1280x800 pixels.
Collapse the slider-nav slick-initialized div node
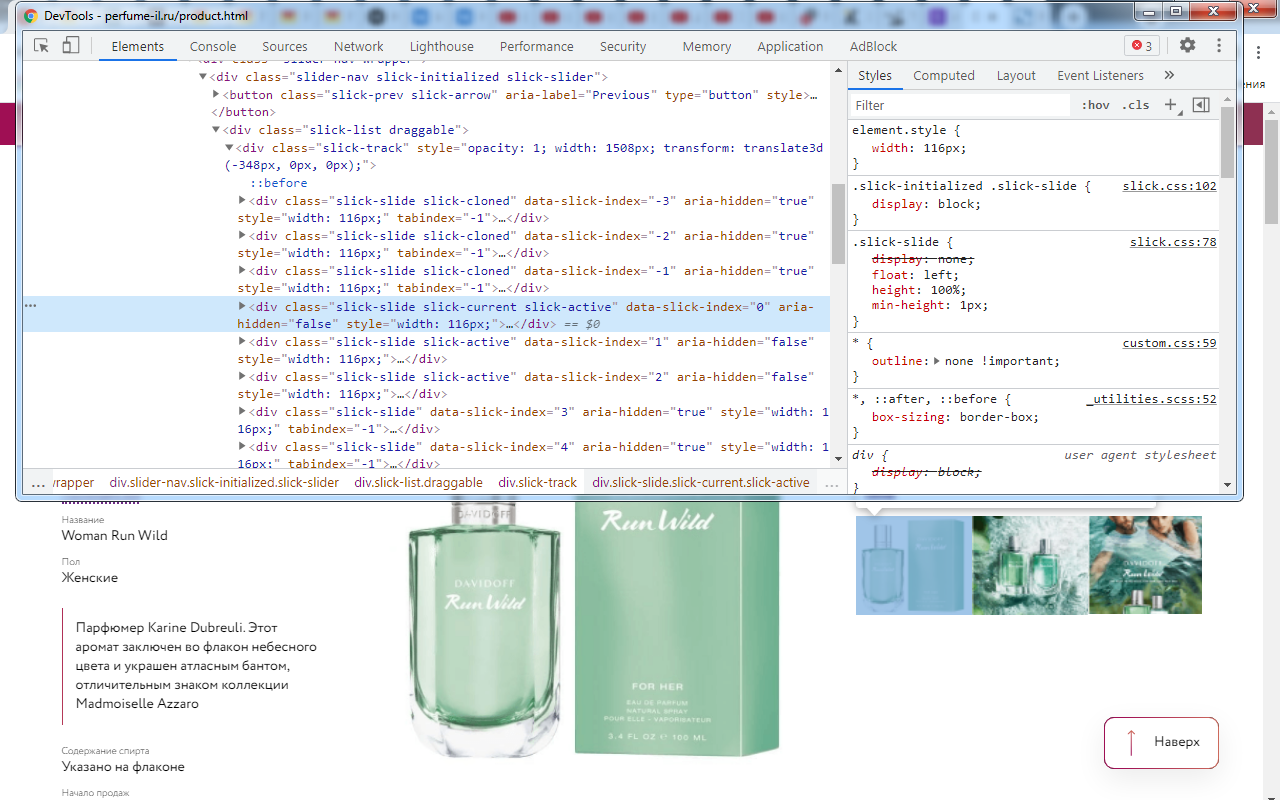point(203,77)
